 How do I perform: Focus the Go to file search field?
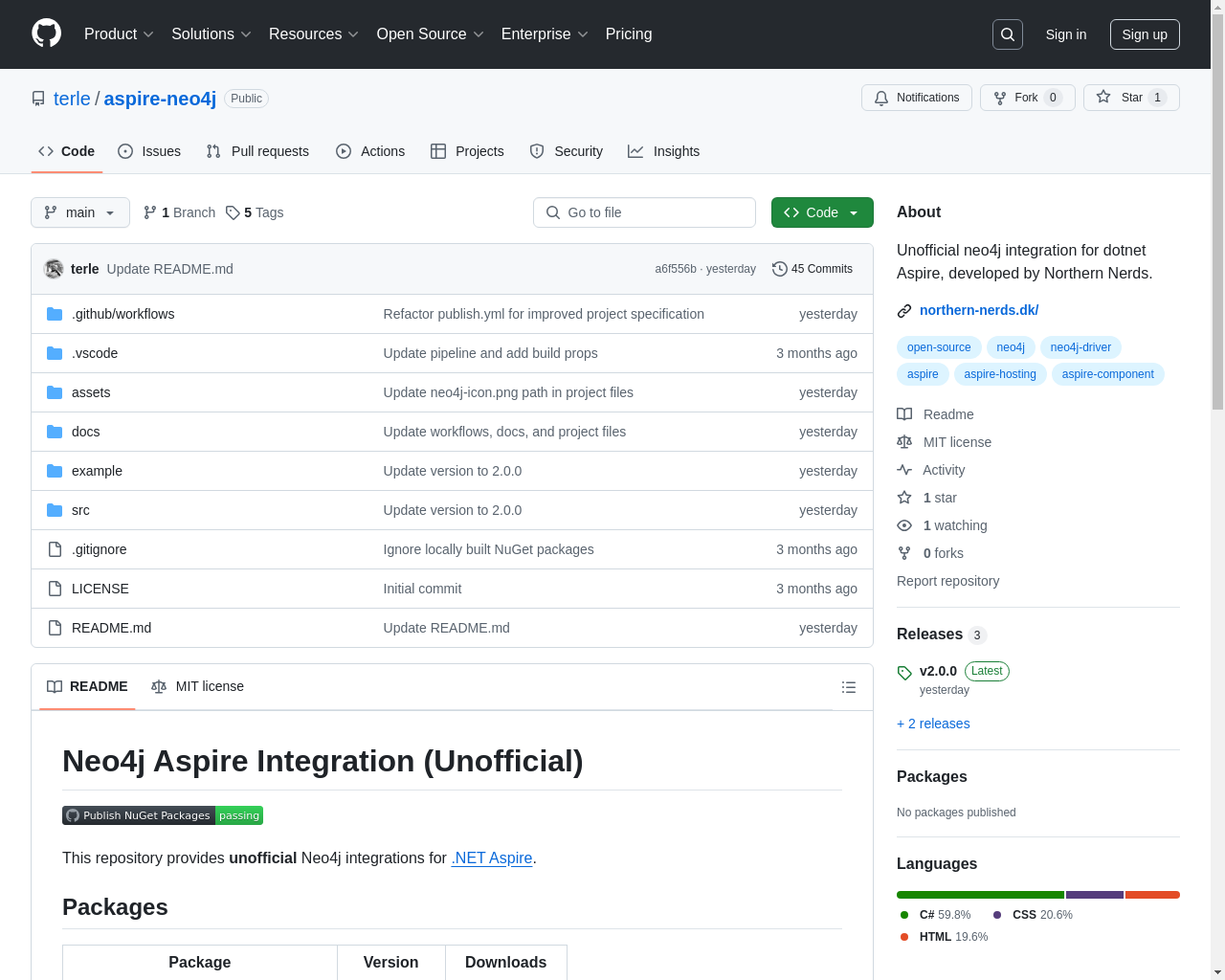pyautogui.click(x=644, y=212)
